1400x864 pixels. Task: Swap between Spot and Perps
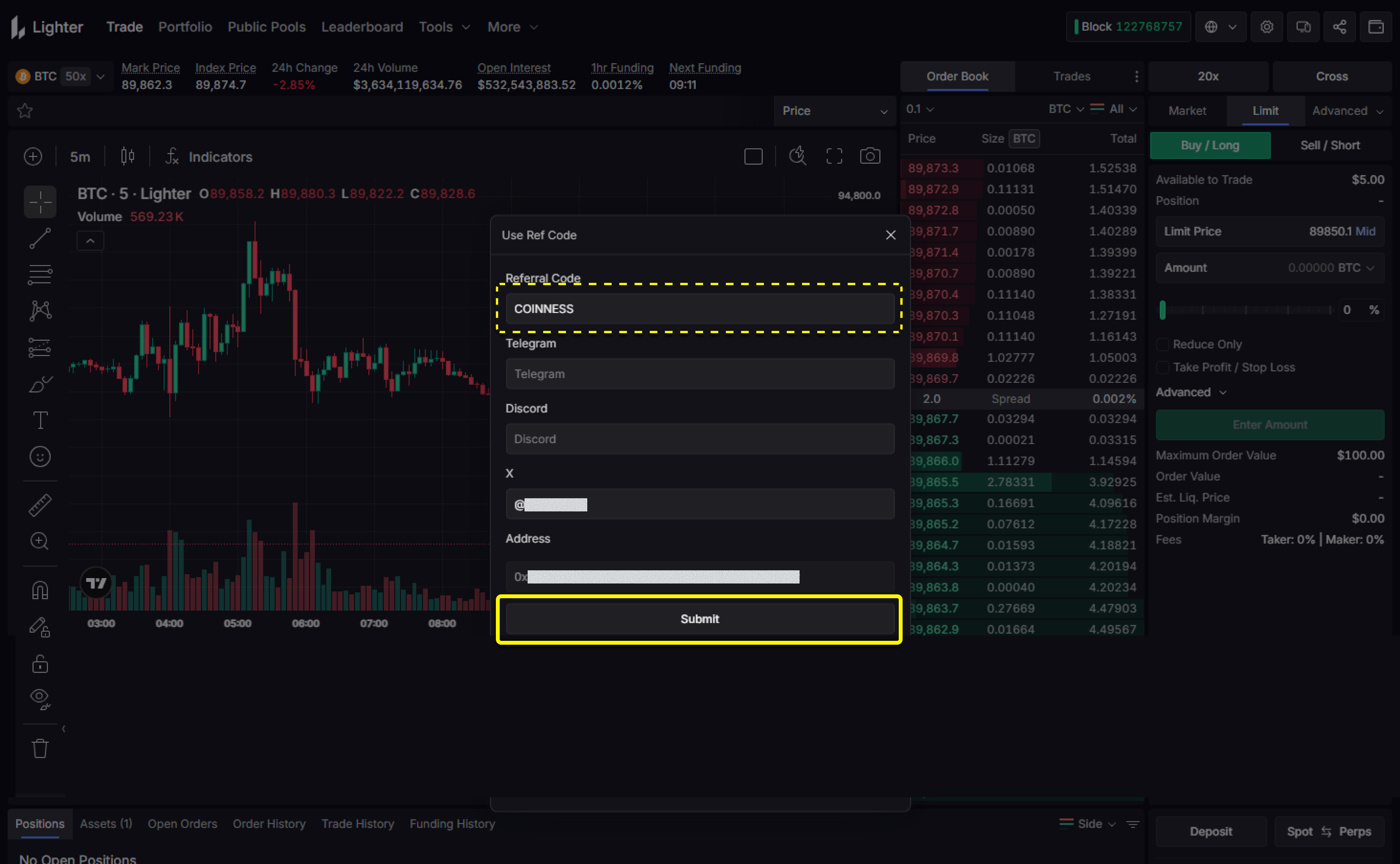pyautogui.click(x=1329, y=831)
